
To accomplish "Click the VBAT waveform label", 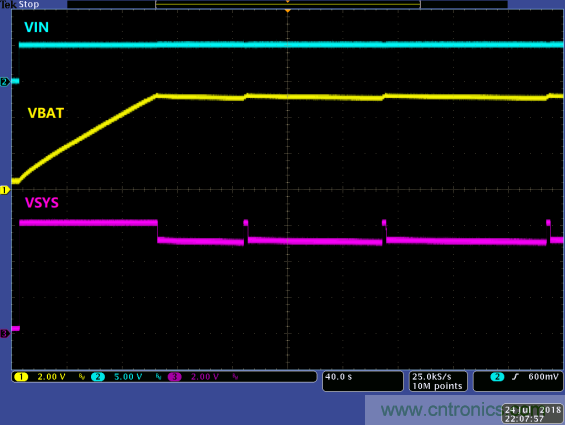I will 46,113.
